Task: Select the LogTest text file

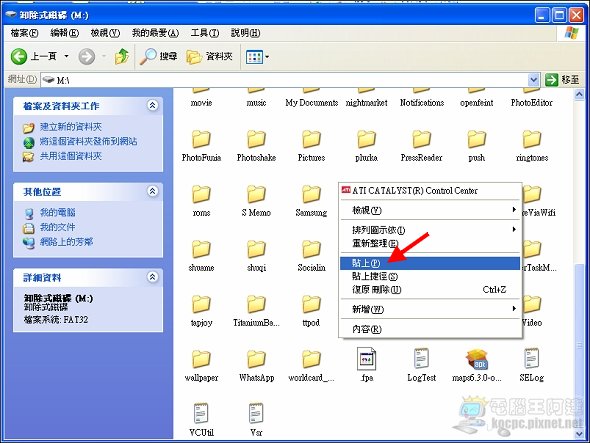Action: click(421, 364)
